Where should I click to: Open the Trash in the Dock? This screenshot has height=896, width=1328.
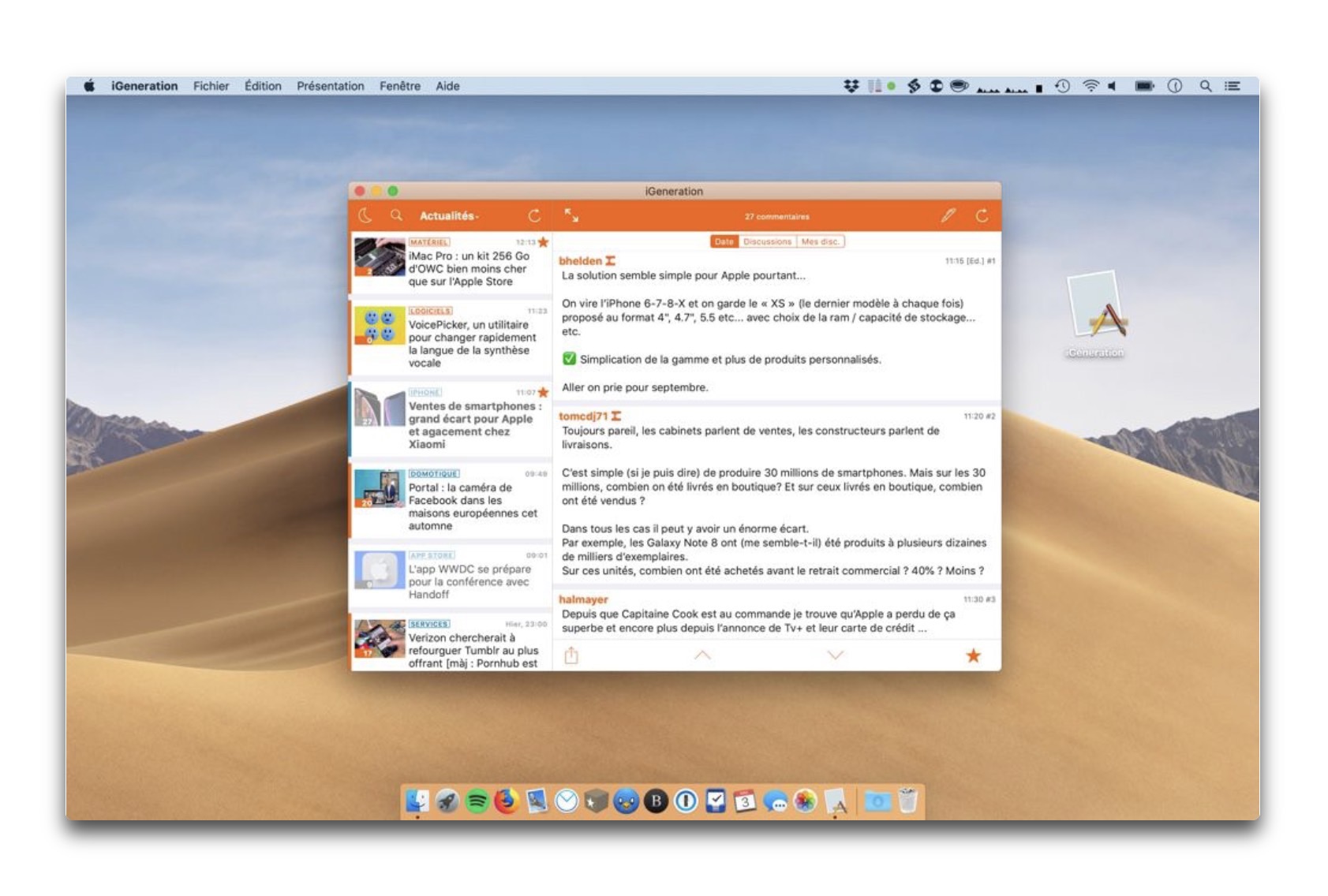click(x=908, y=801)
